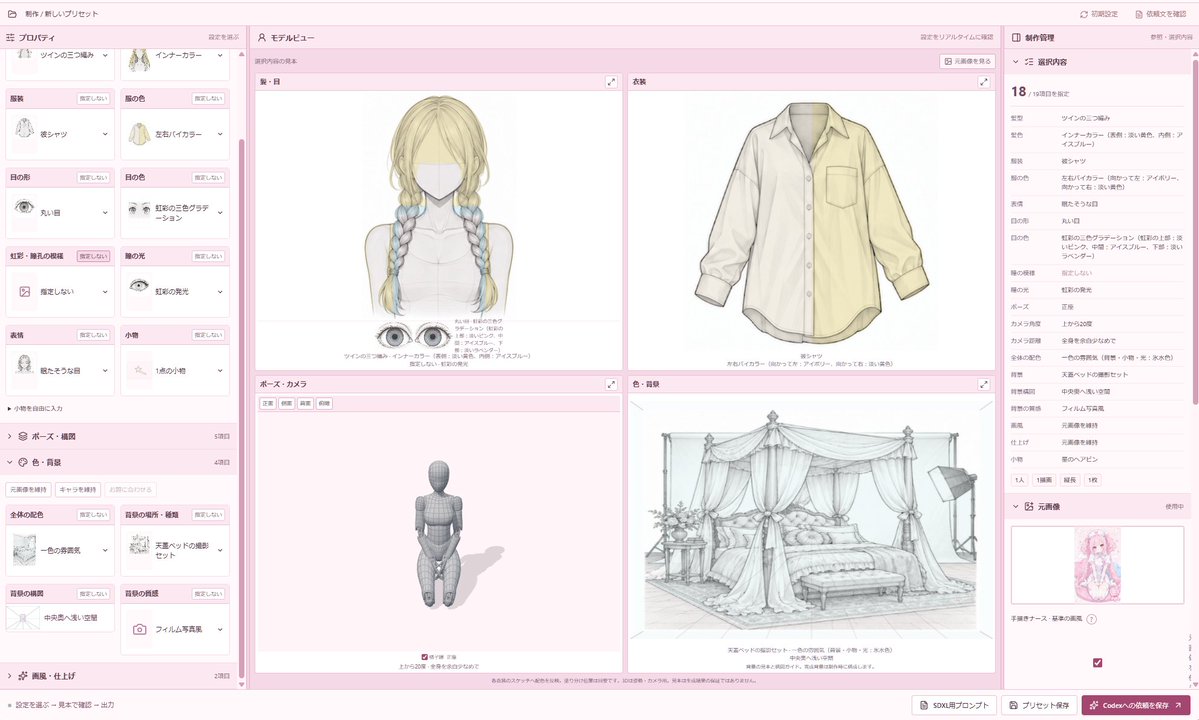Expand the 色・背景 preview panel

click(983, 384)
